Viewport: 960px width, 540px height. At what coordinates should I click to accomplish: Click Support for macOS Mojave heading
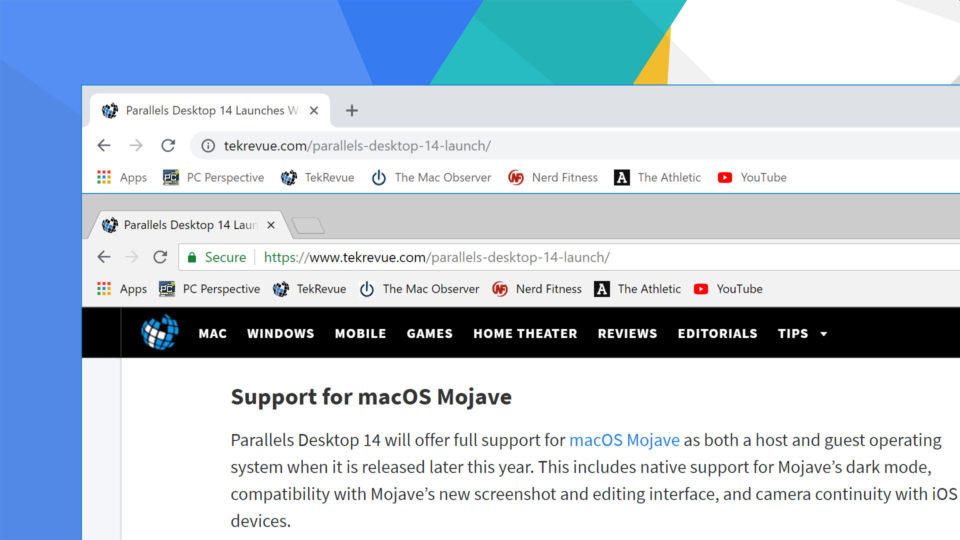(x=371, y=397)
